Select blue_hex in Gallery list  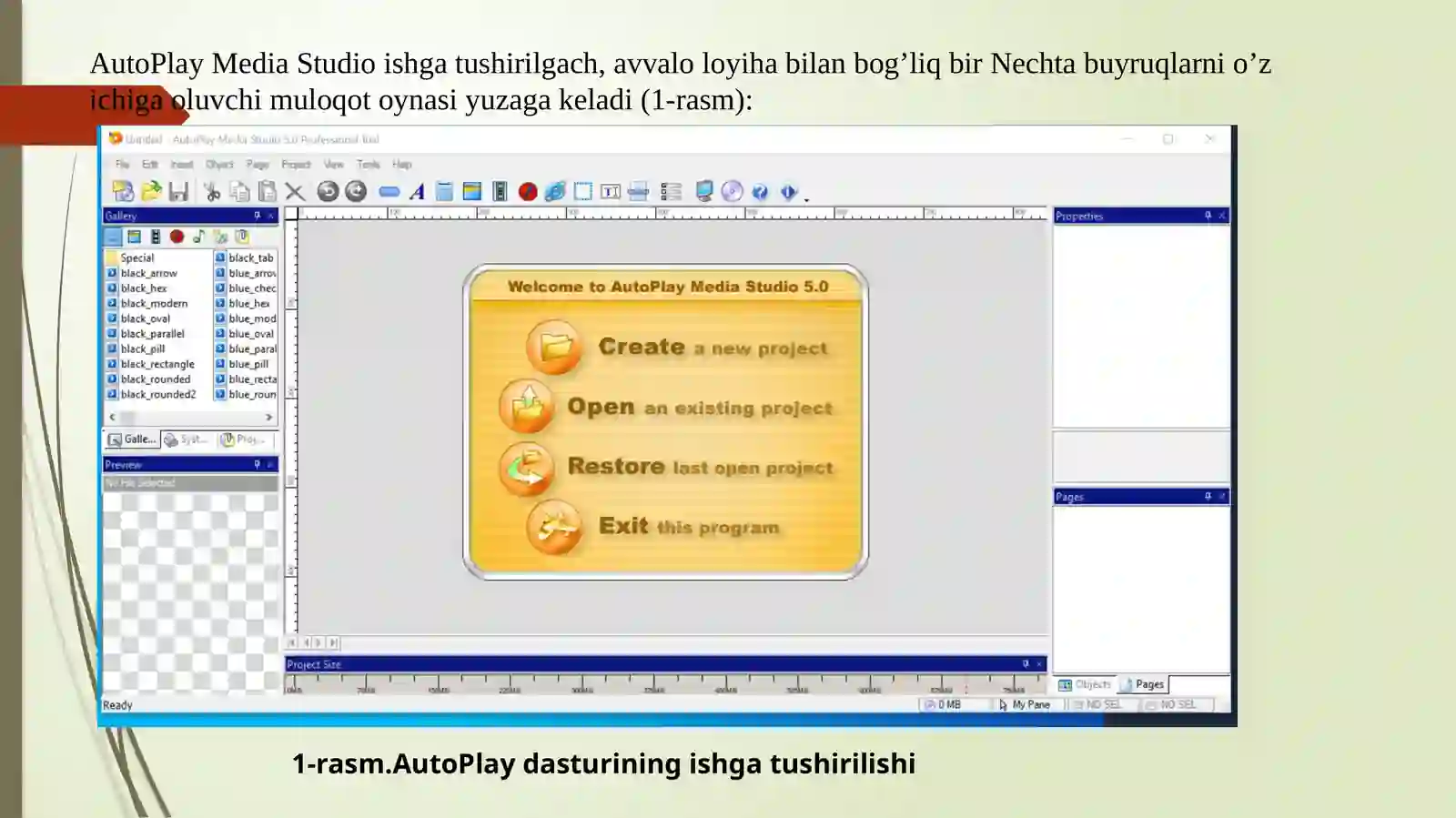[x=242, y=304]
